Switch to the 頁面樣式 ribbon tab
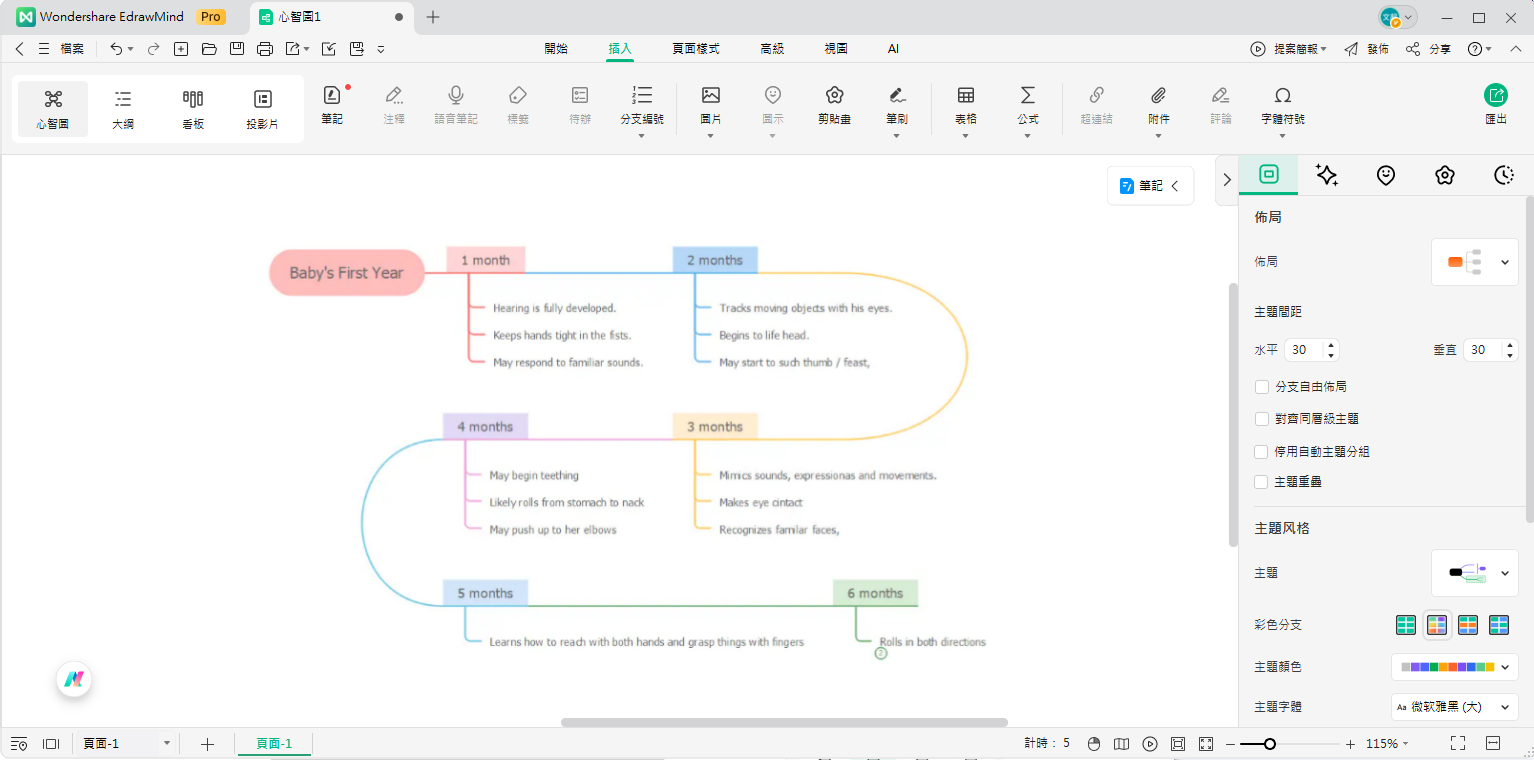The image size is (1534, 760). click(695, 48)
